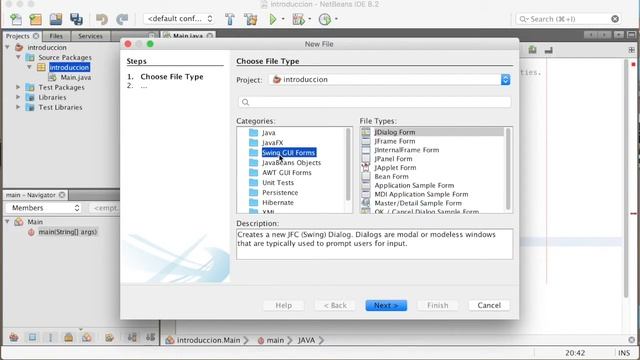The height and width of the screenshot is (360, 640).
Task: Select Main.java in Projects tree
Action: (x=76, y=78)
